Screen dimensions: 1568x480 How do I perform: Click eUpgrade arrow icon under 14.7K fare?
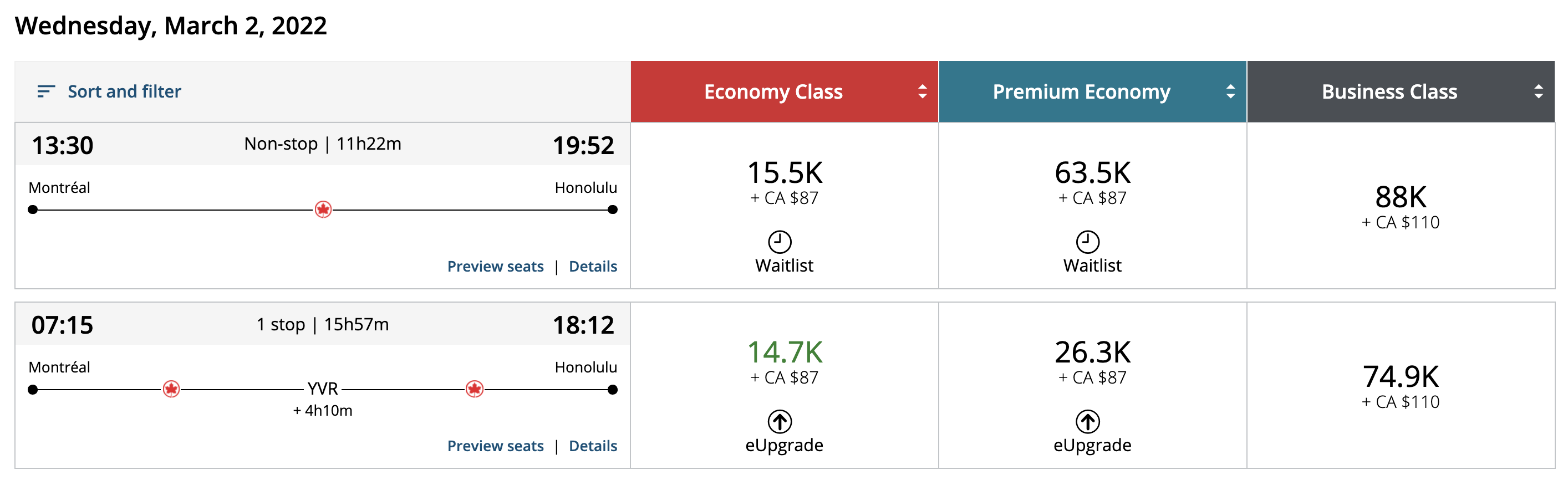[779, 421]
